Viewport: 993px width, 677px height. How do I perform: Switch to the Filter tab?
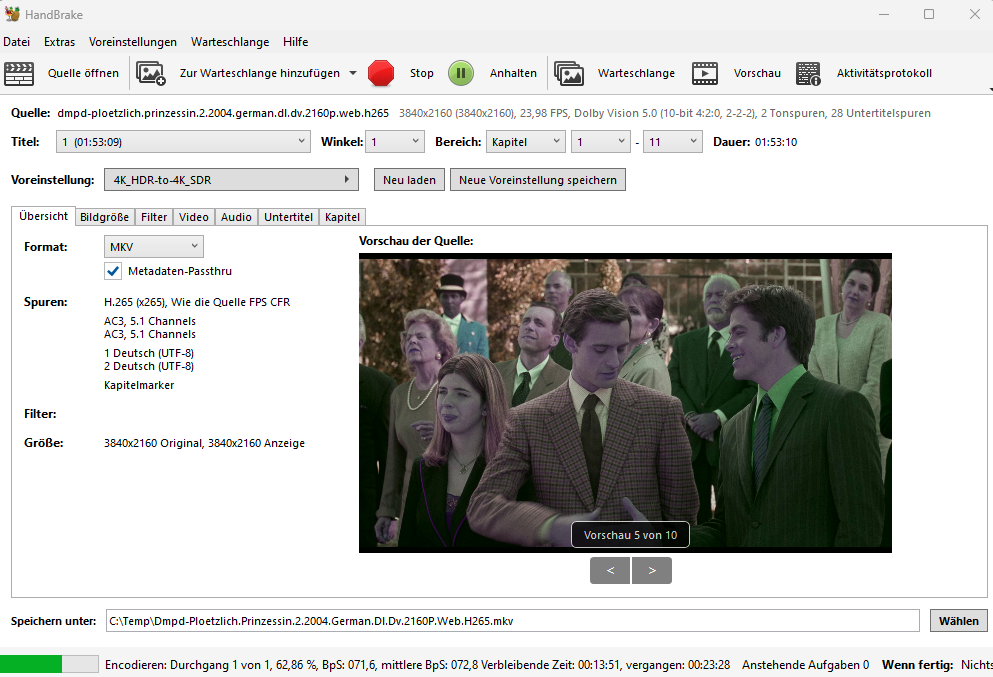click(x=154, y=217)
